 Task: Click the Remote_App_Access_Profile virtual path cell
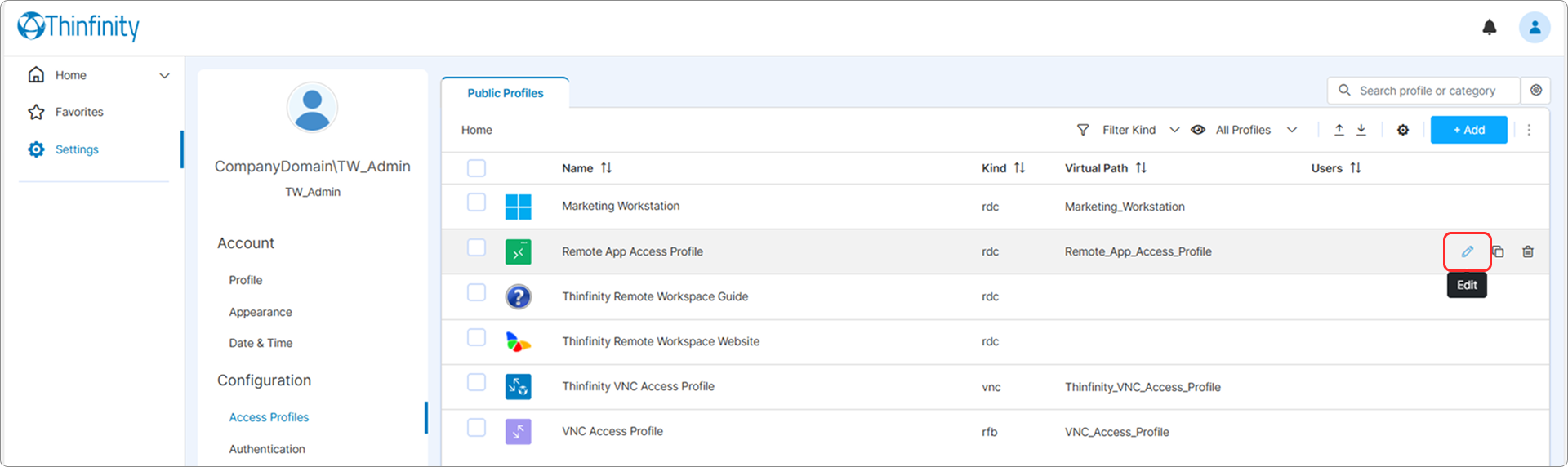1138,251
